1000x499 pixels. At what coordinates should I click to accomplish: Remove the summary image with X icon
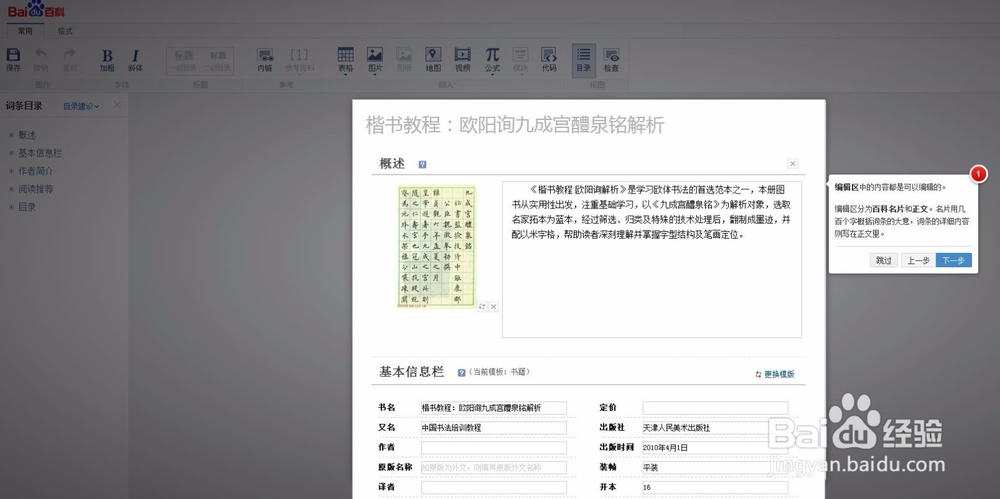coord(493,306)
